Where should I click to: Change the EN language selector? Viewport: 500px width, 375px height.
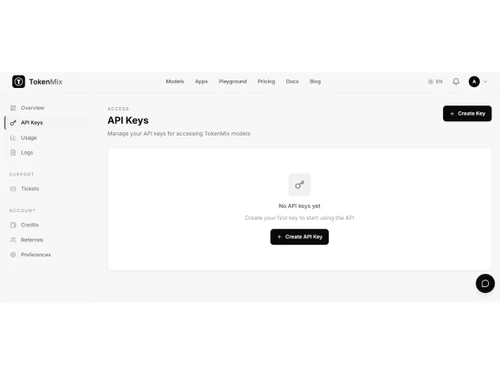coord(439,81)
